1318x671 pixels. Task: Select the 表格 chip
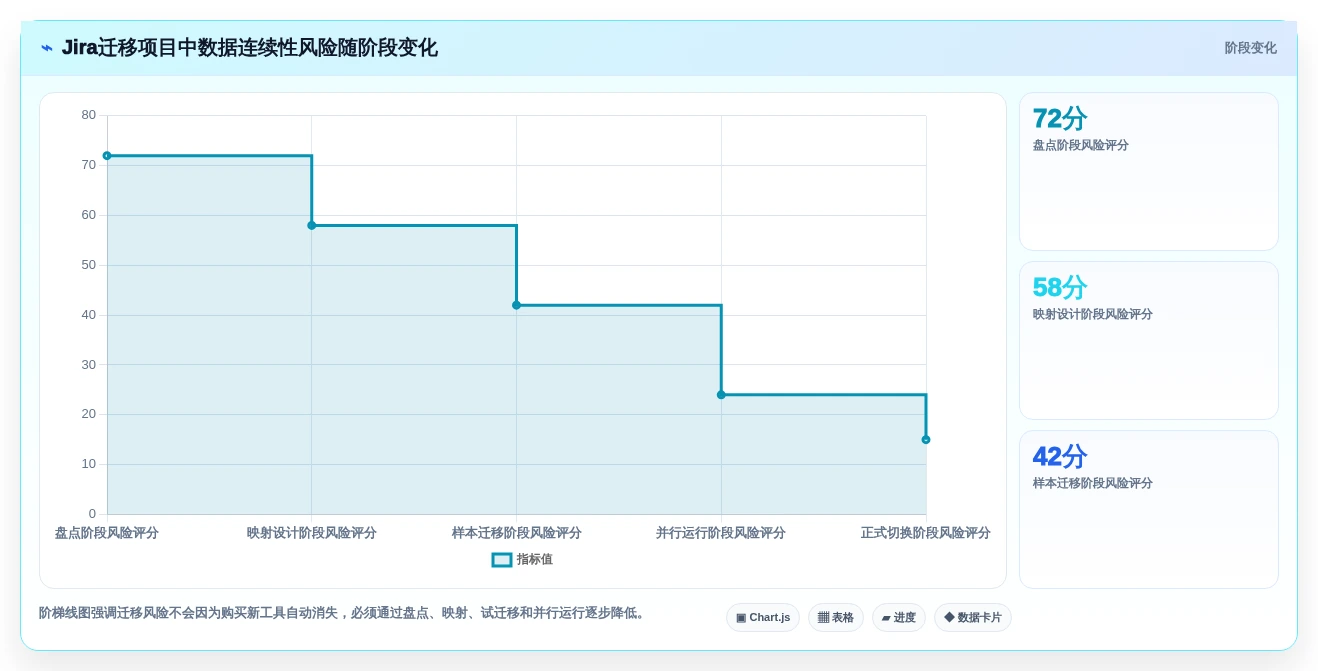[836, 617]
